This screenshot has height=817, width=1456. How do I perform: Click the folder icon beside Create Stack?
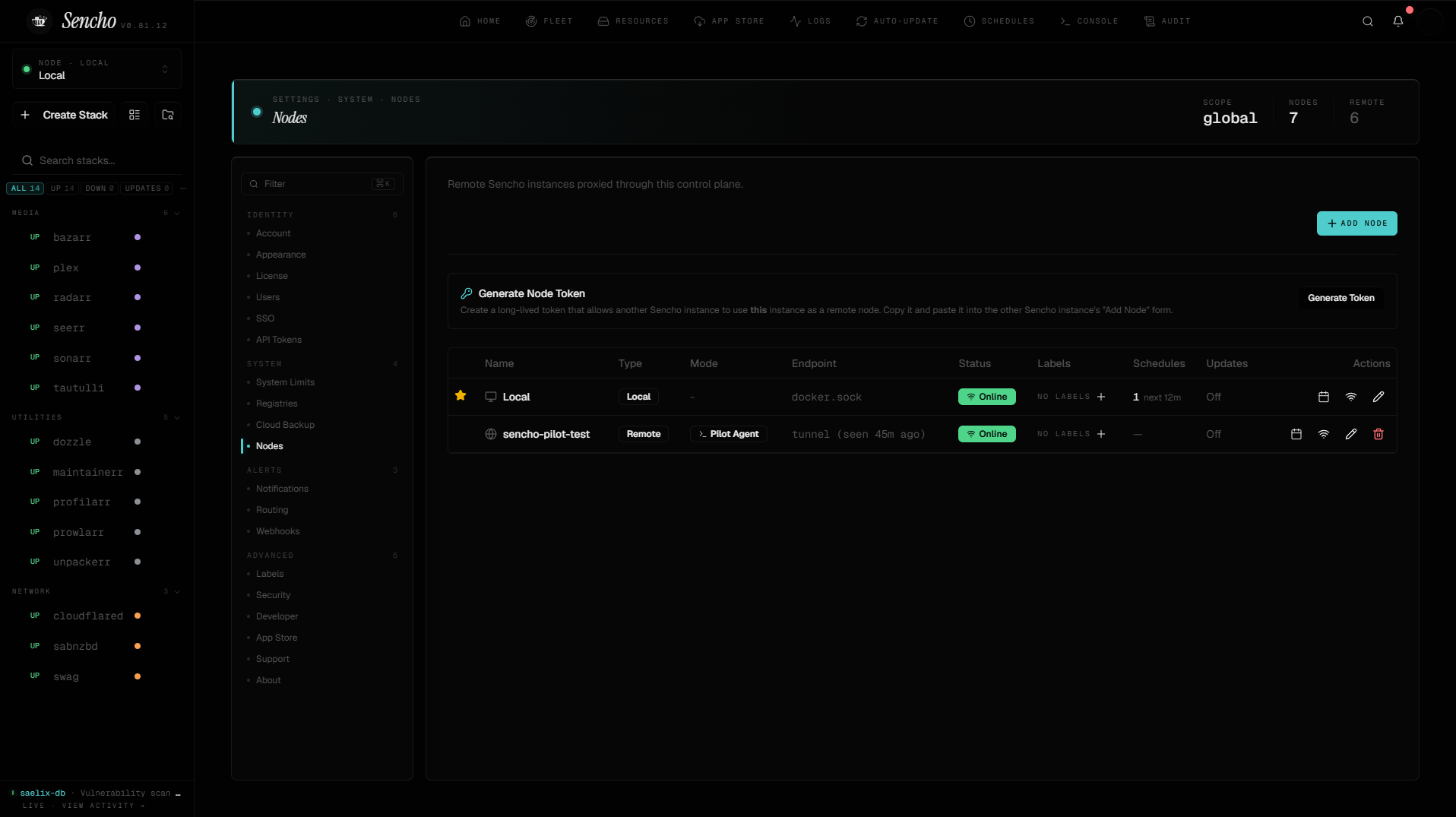(168, 115)
